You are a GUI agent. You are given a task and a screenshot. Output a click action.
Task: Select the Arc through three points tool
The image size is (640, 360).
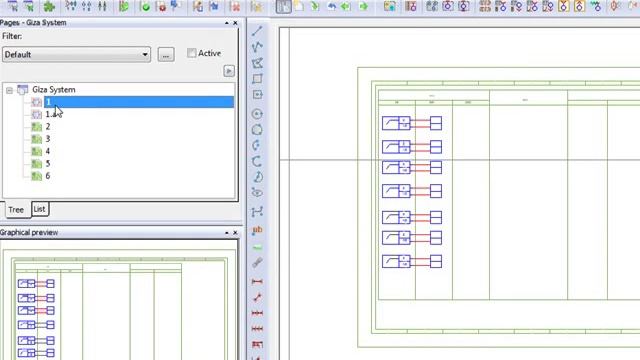(x=257, y=161)
